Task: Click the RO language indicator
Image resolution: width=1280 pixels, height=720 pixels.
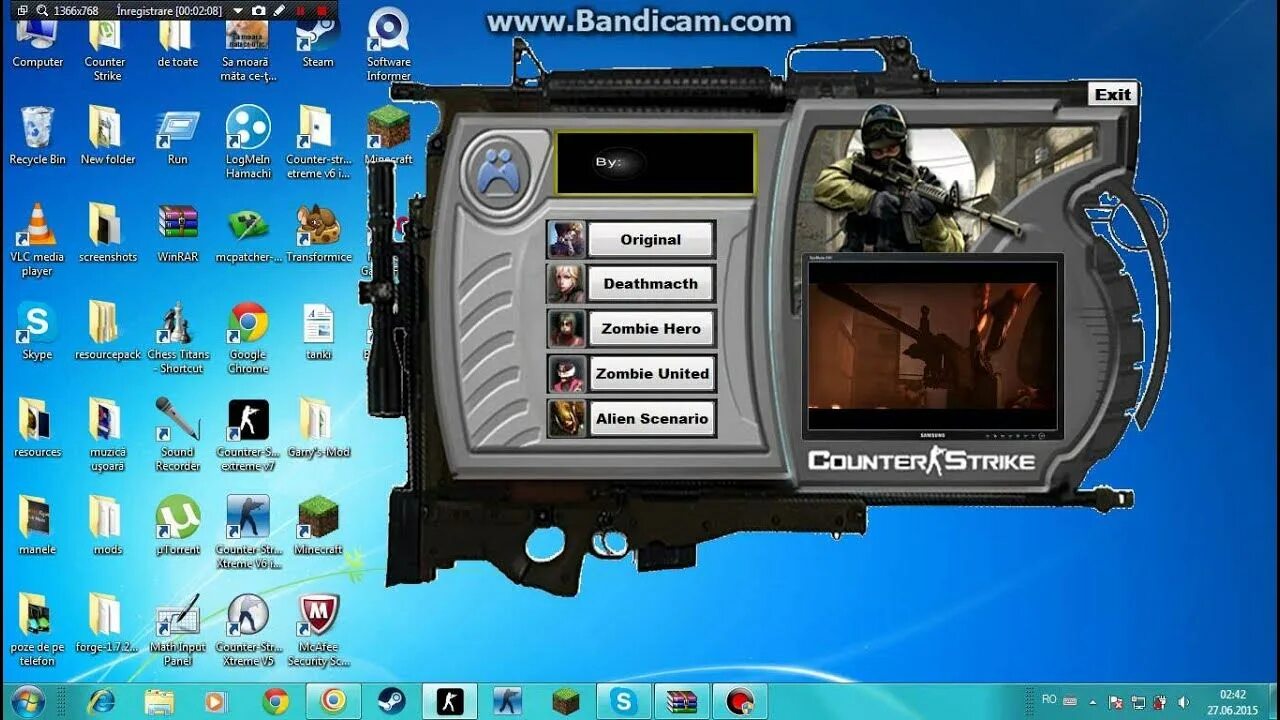Action: [x=1049, y=699]
